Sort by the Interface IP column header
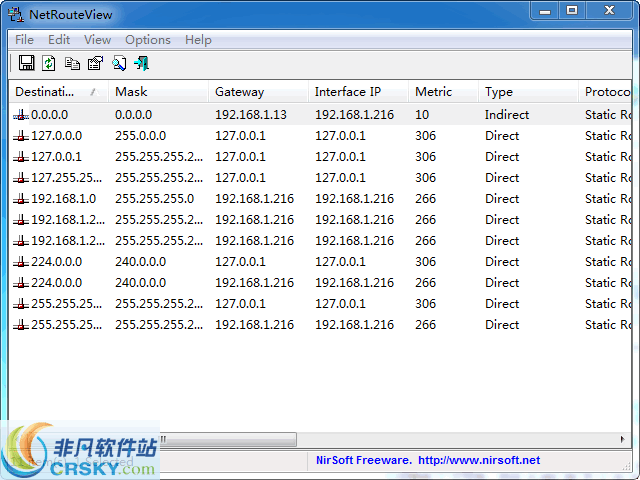 point(358,92)
